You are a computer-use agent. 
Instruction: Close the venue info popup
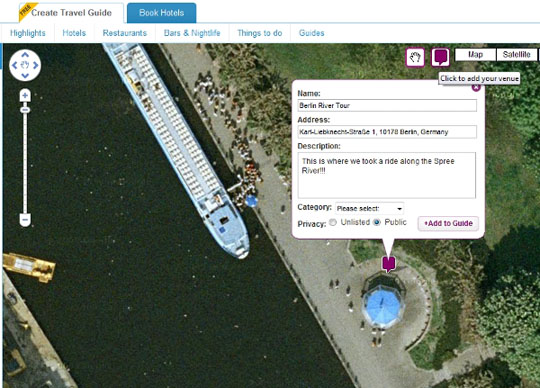point(476,87)
